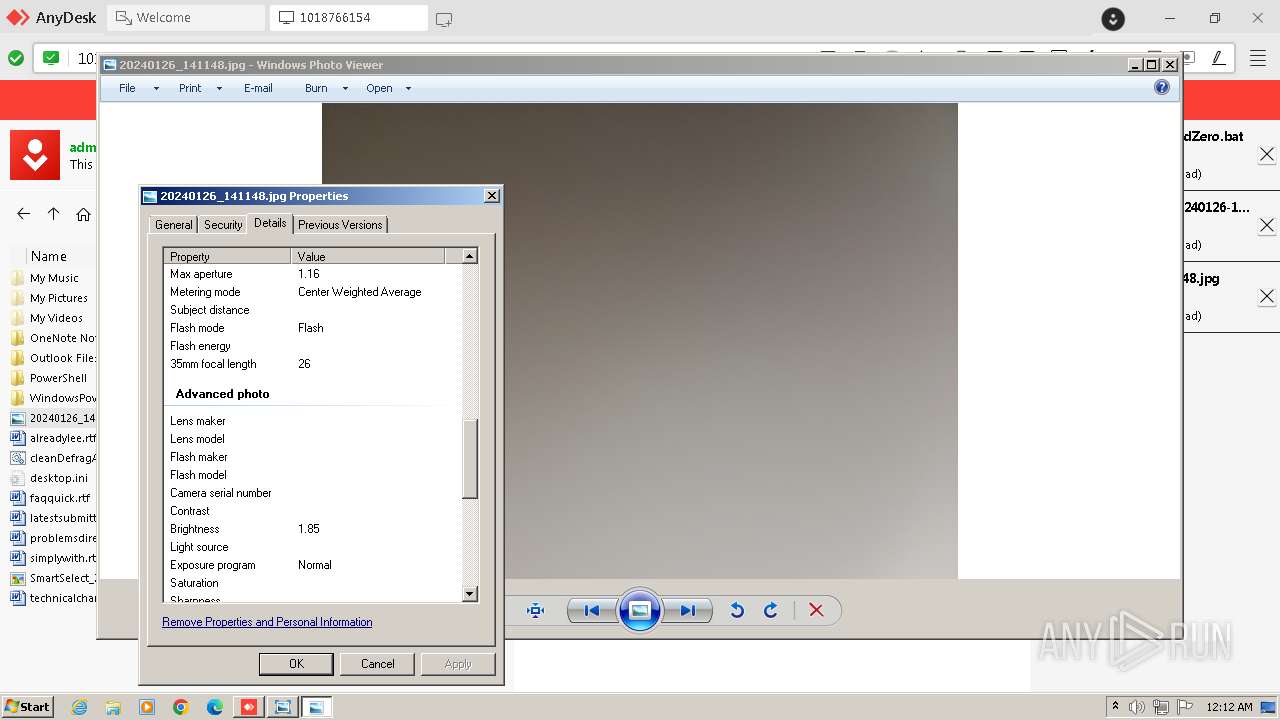Click the Name column header in file list

[49, 256]
